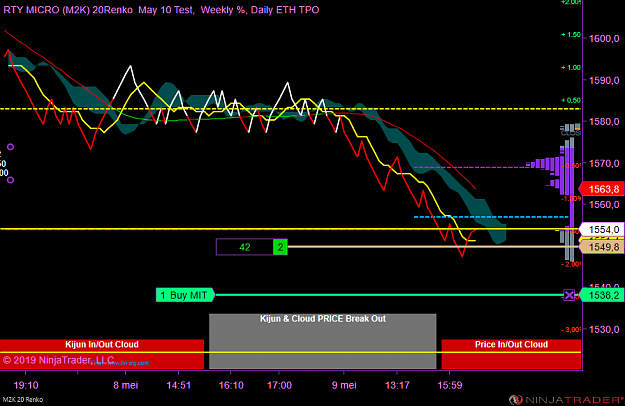Select the '1 Buy MIT' order flag
625x406 pixels.
pos(185,295)
